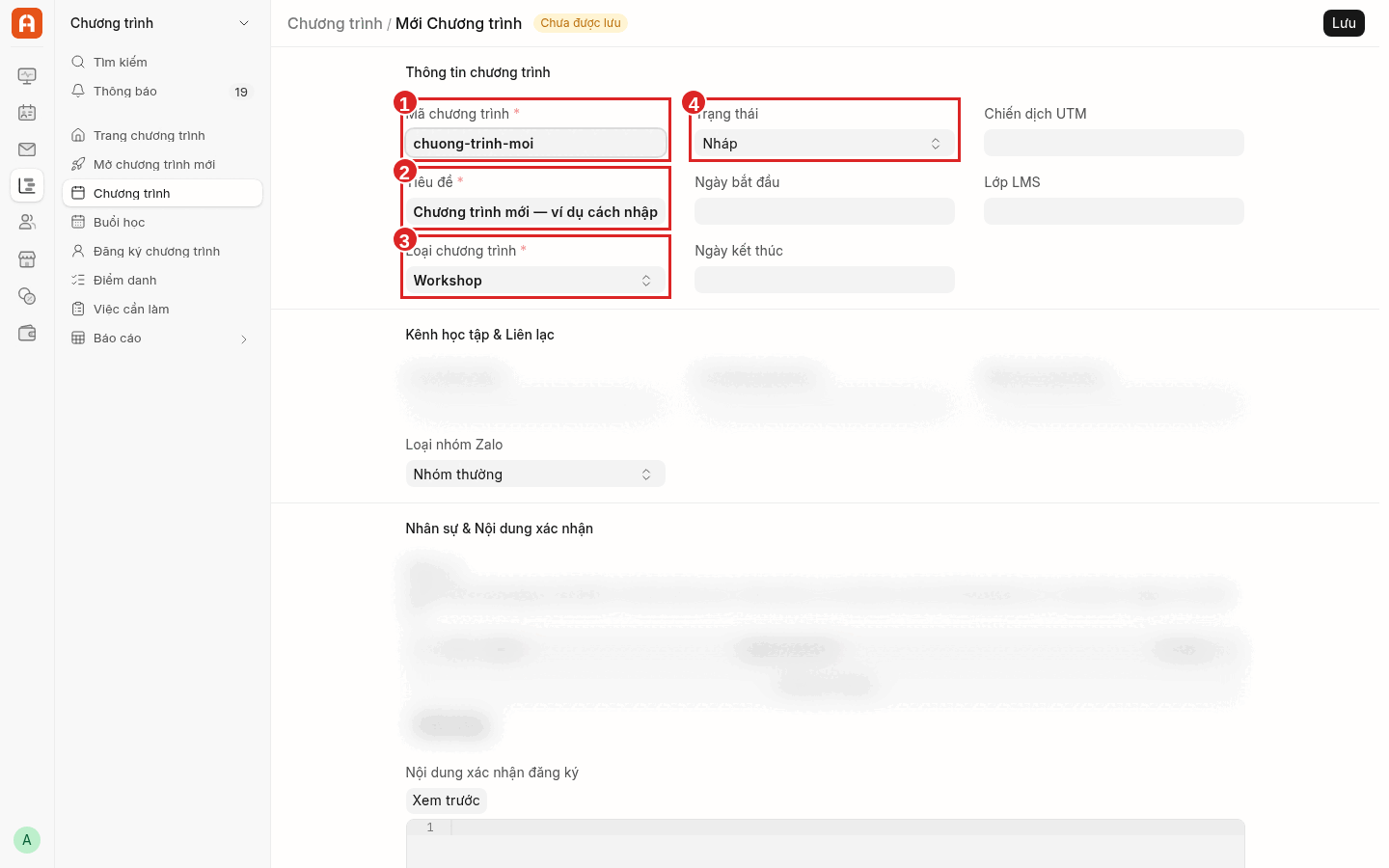1389x868 pixels.
Task: Focus the Mã chương trình field
Action: click(x=535, y=143)
